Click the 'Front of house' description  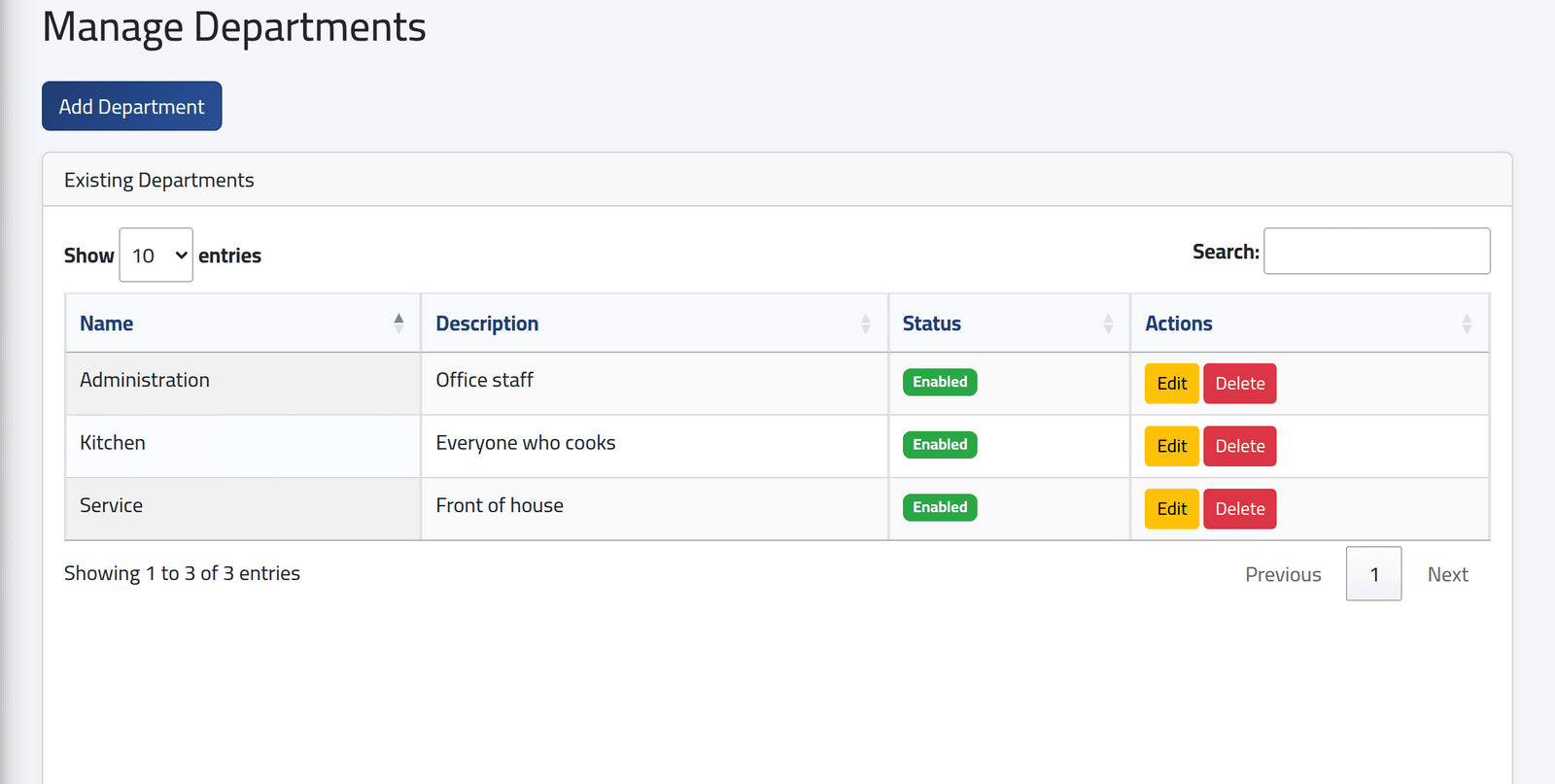point(500,505)
